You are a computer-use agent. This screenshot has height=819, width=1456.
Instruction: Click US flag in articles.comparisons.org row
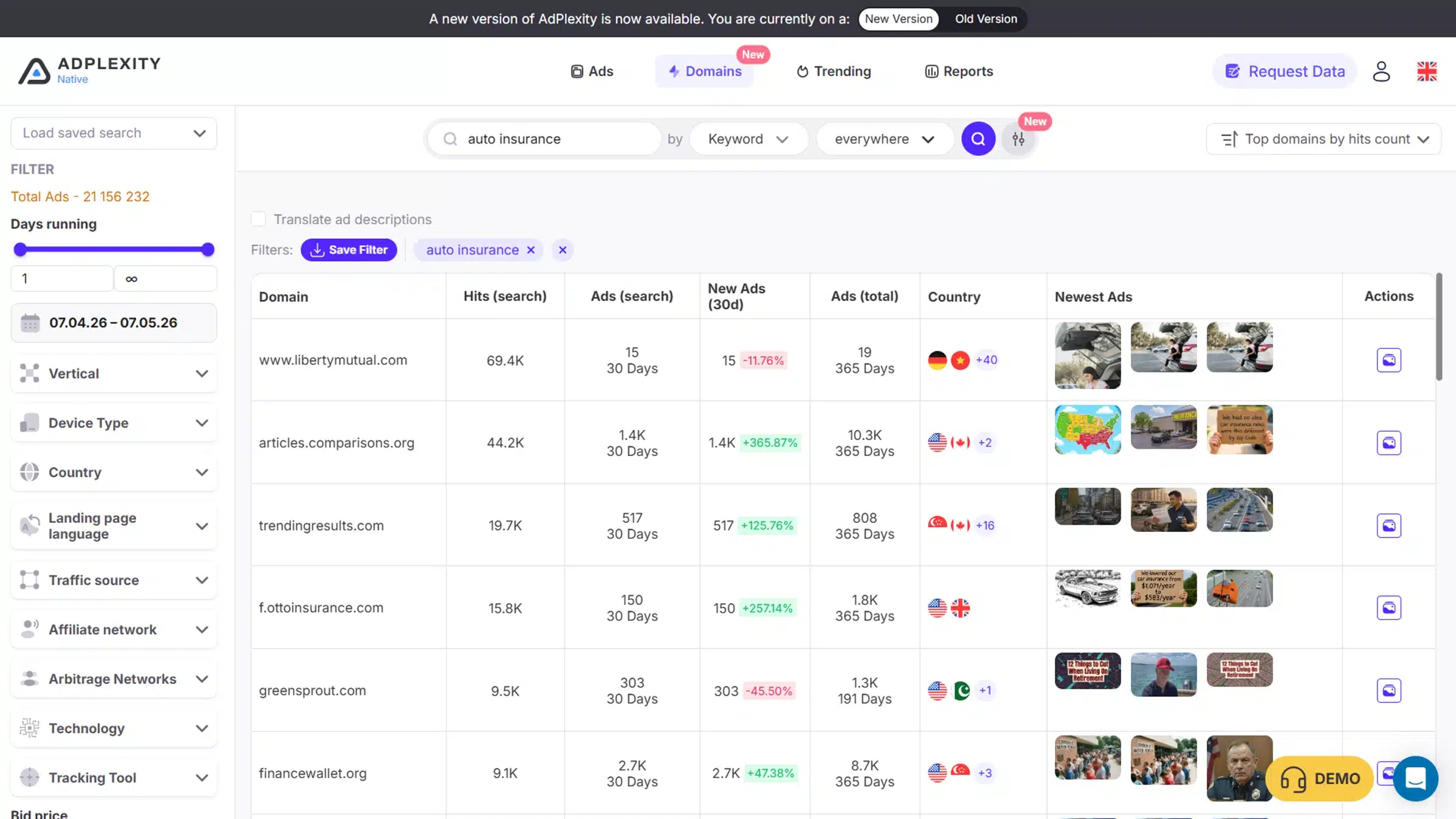937,443
